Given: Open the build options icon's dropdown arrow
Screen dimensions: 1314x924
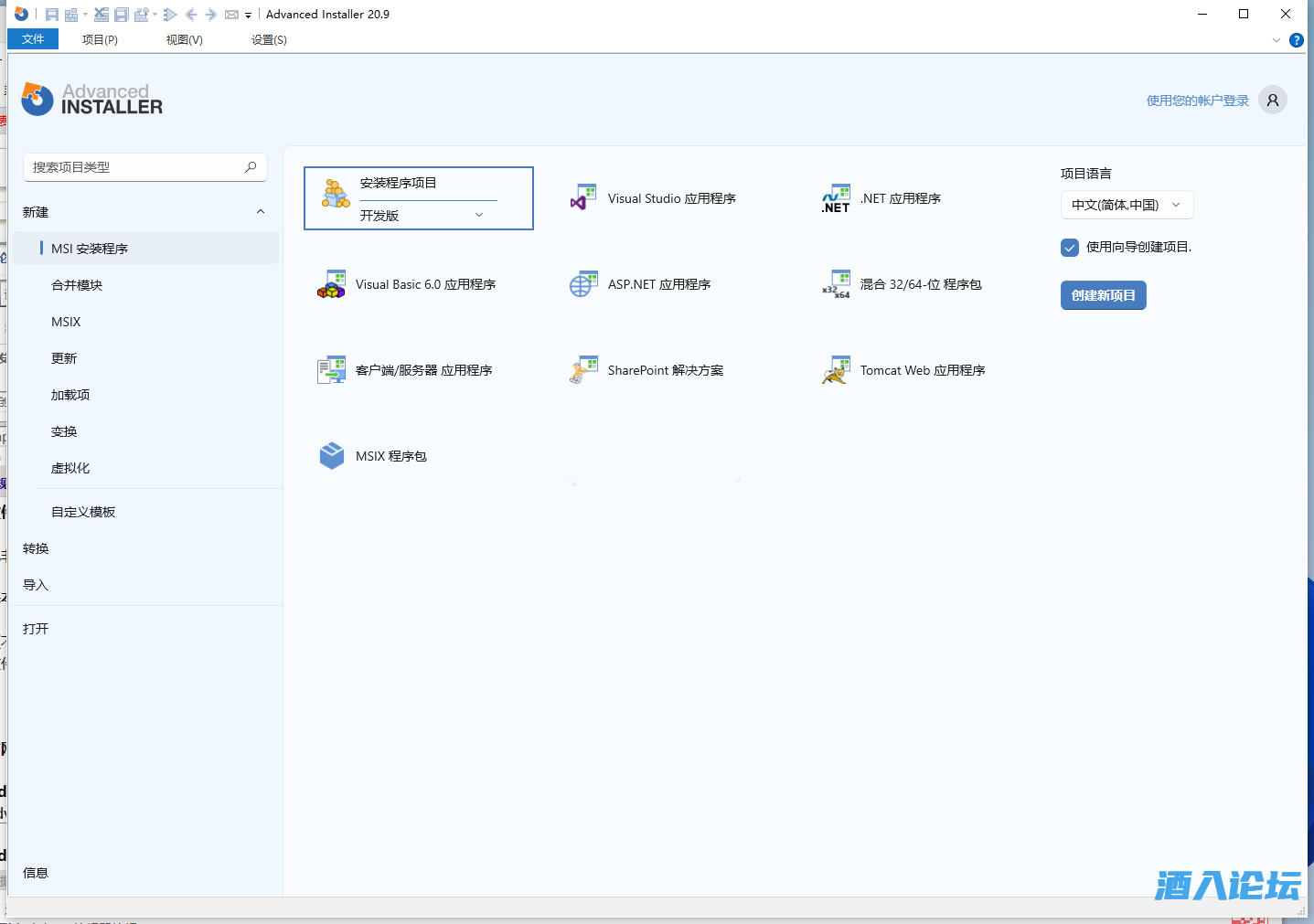Looking at the screenshot, I should pos(155,15).
